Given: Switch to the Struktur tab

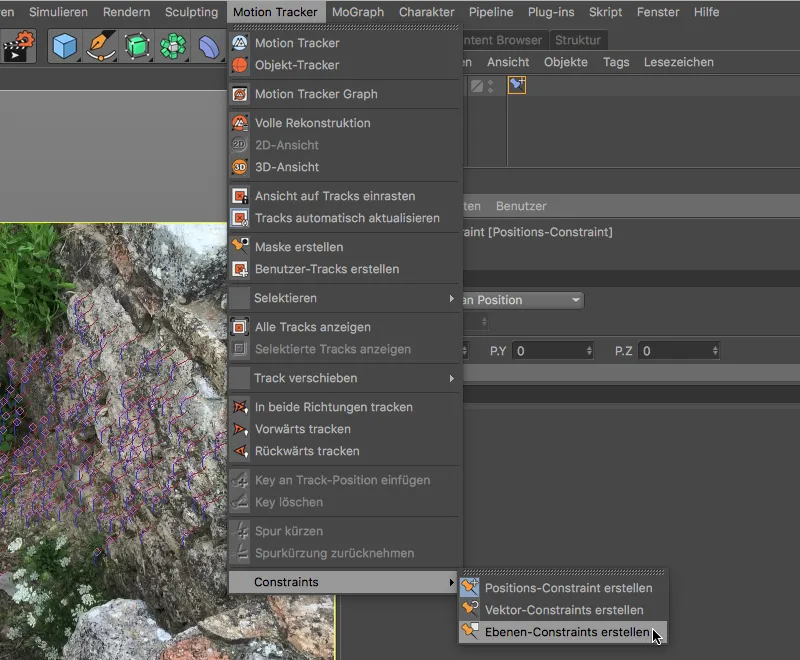Looking at the screenshot, I should [578, 40].
